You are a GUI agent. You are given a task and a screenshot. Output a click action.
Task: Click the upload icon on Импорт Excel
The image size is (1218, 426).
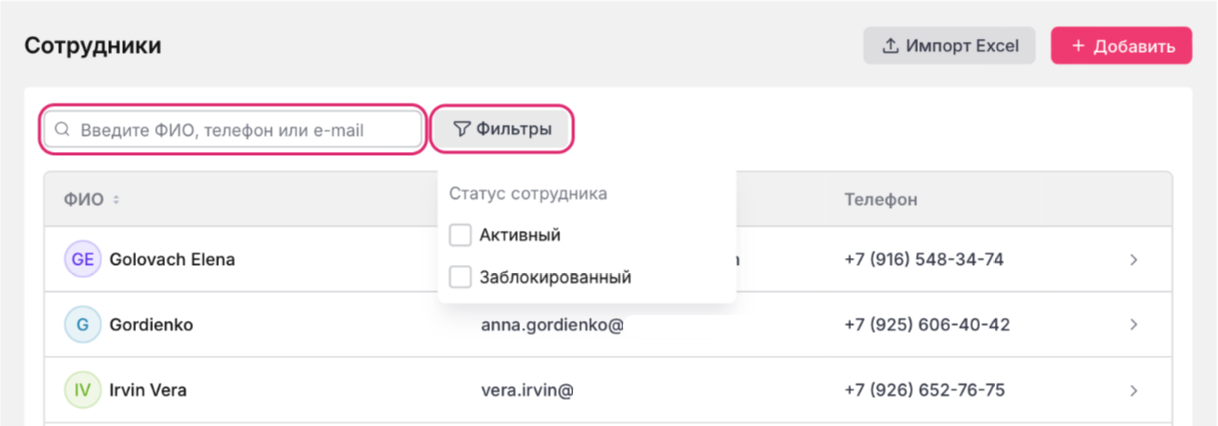889,46
